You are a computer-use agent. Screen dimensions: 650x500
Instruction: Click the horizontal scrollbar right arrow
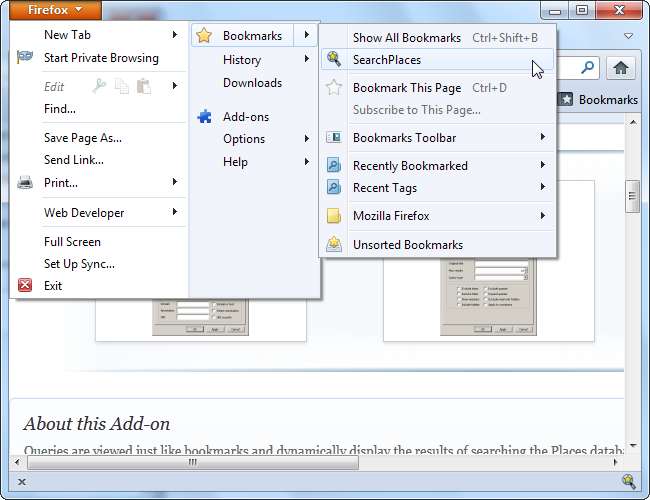click(615, 462)
